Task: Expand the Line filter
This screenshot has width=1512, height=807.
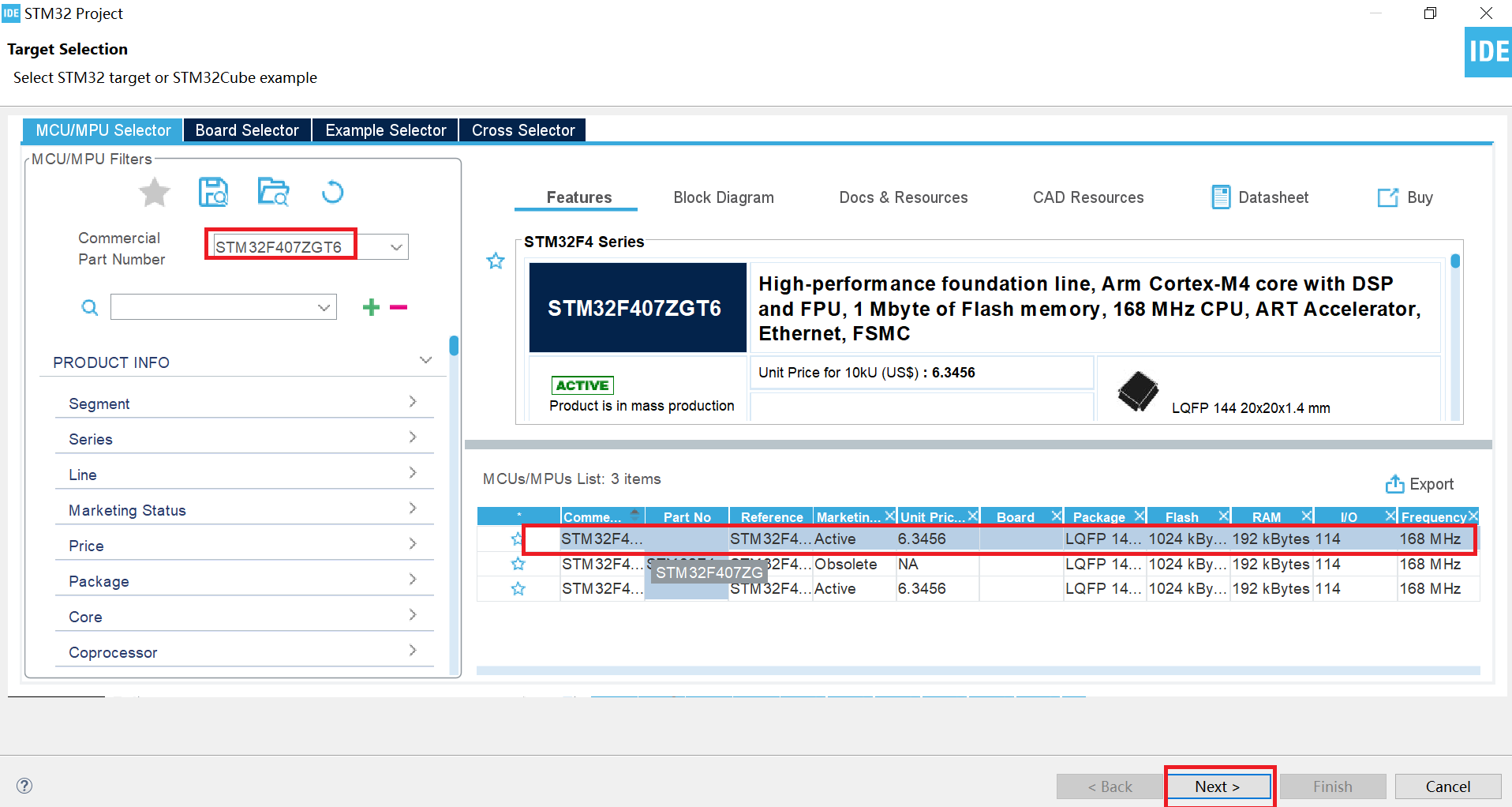Action: (413, 472)
